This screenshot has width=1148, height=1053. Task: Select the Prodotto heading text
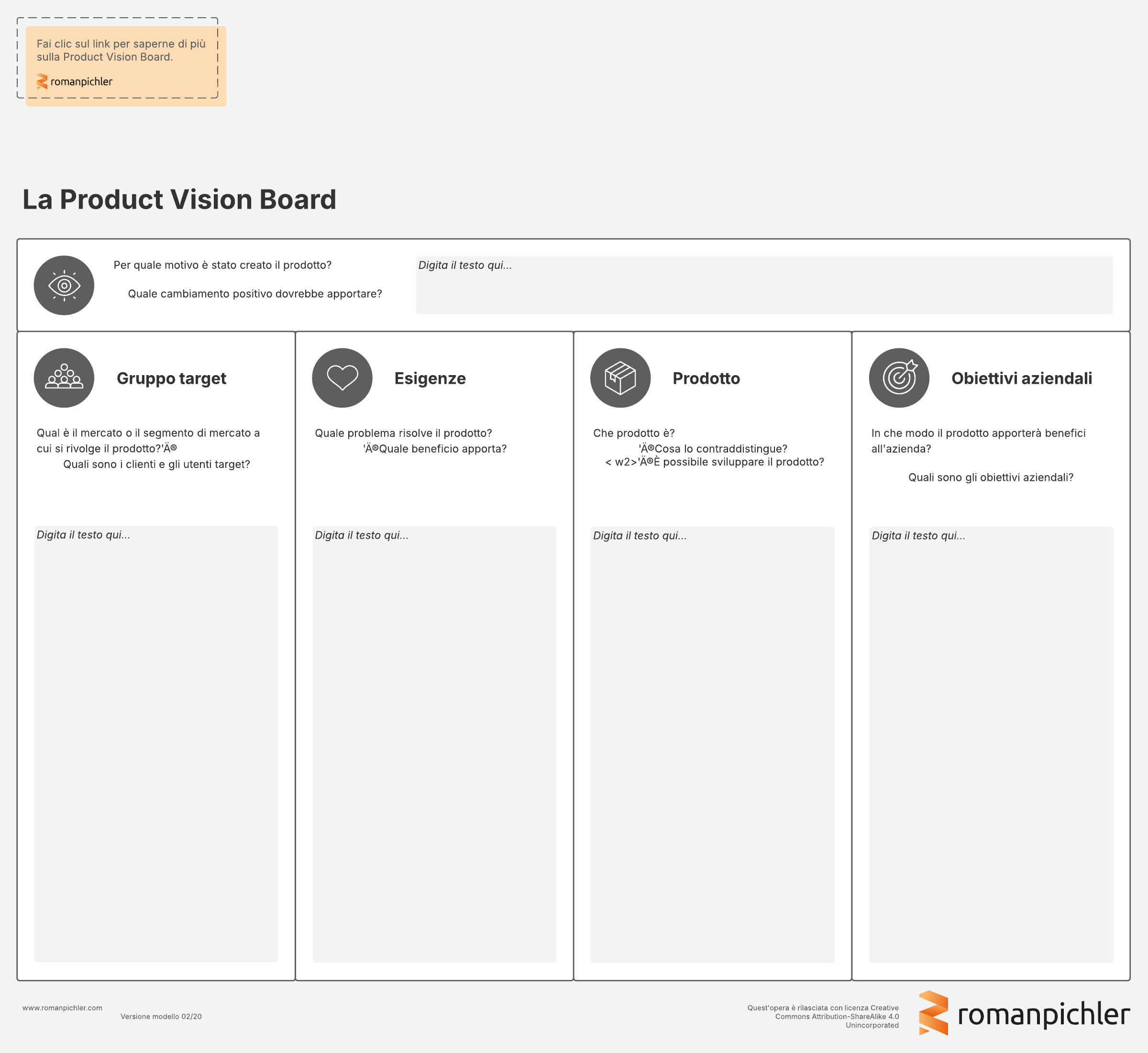(x=706, y=378)
